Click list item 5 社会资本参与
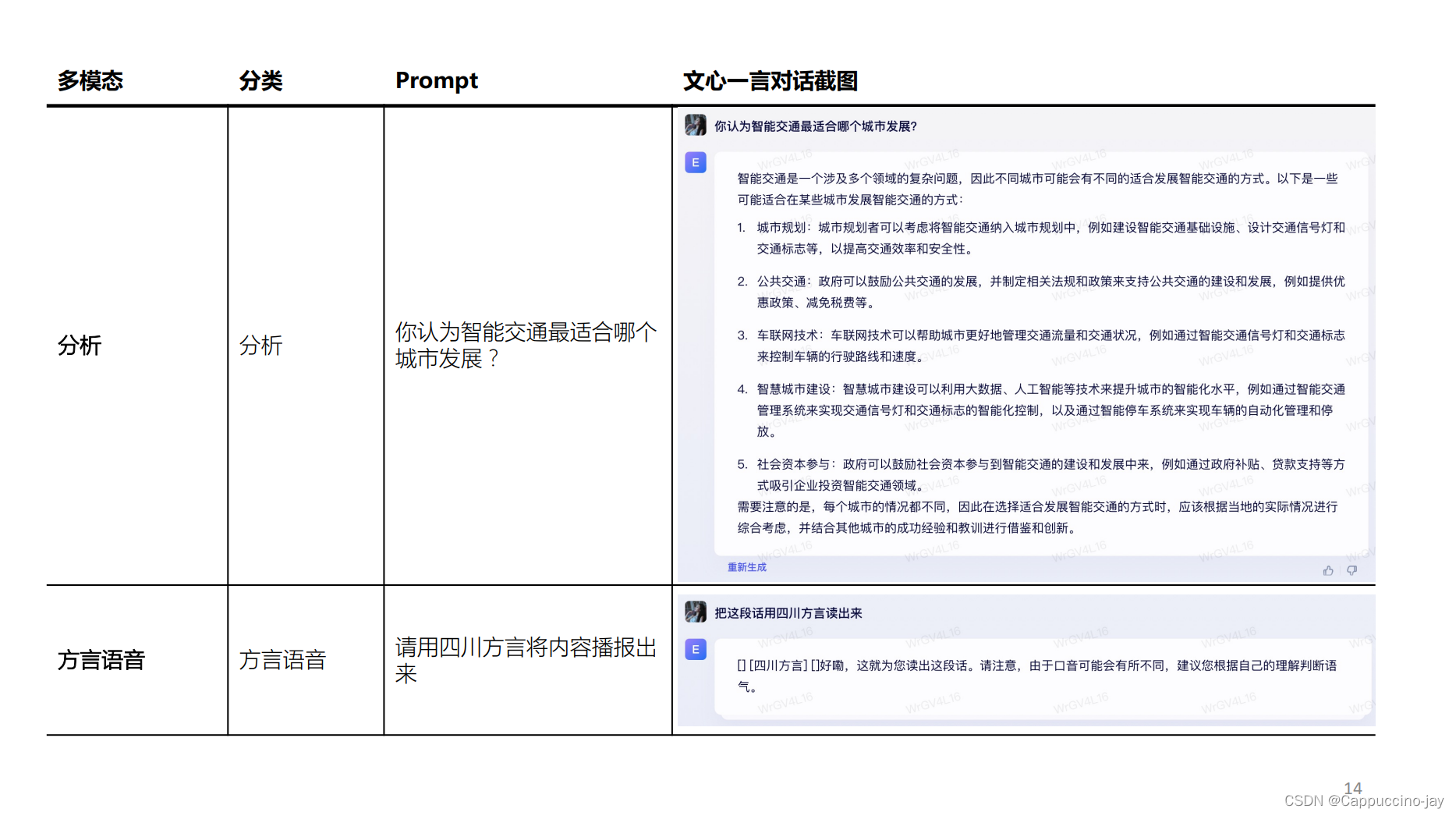The image size is (1456, 816). [1041, 474]
